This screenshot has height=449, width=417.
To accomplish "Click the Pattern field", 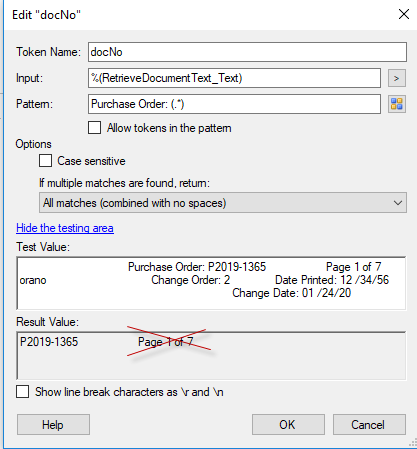I will pyautogui.click(x=234, y=104).
